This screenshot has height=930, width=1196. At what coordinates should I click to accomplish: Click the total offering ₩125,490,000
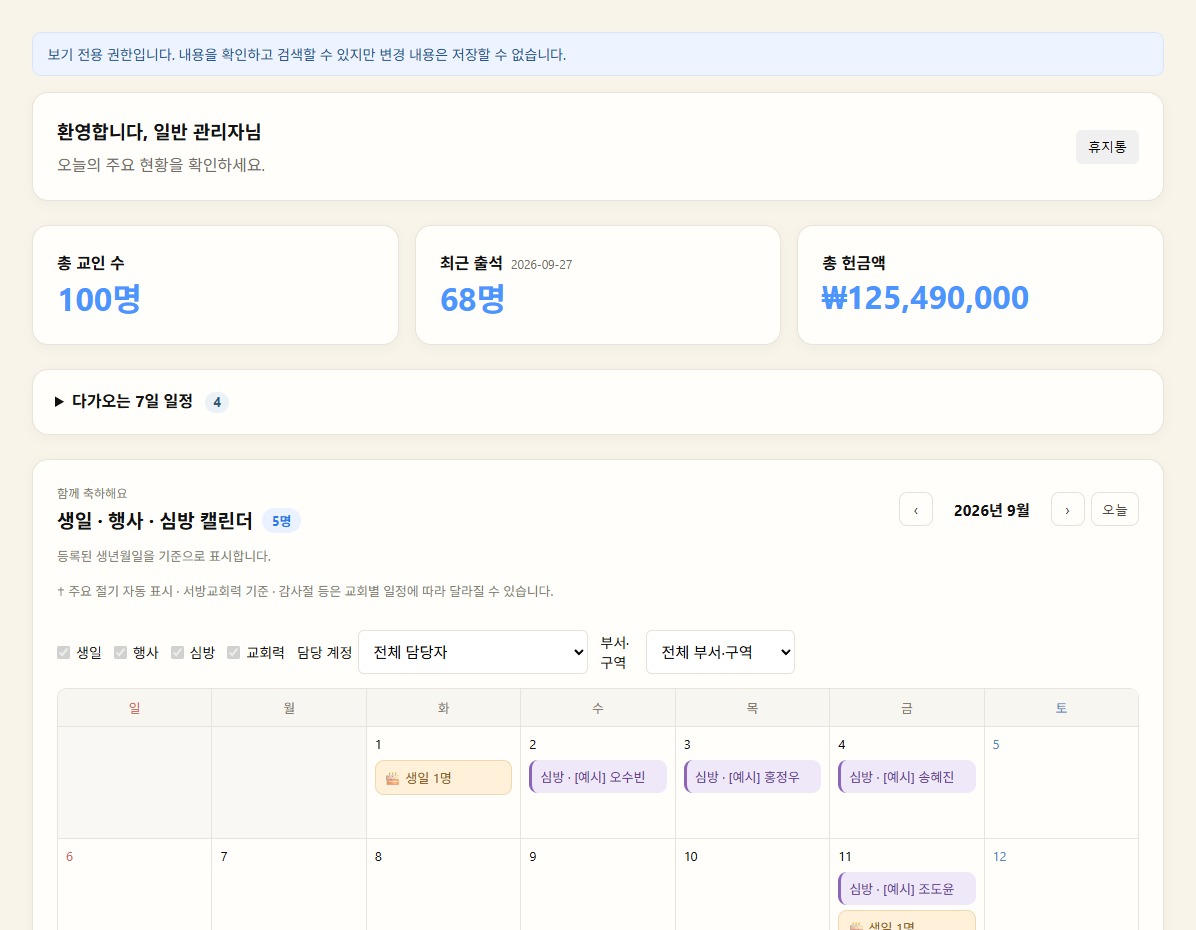925,298
